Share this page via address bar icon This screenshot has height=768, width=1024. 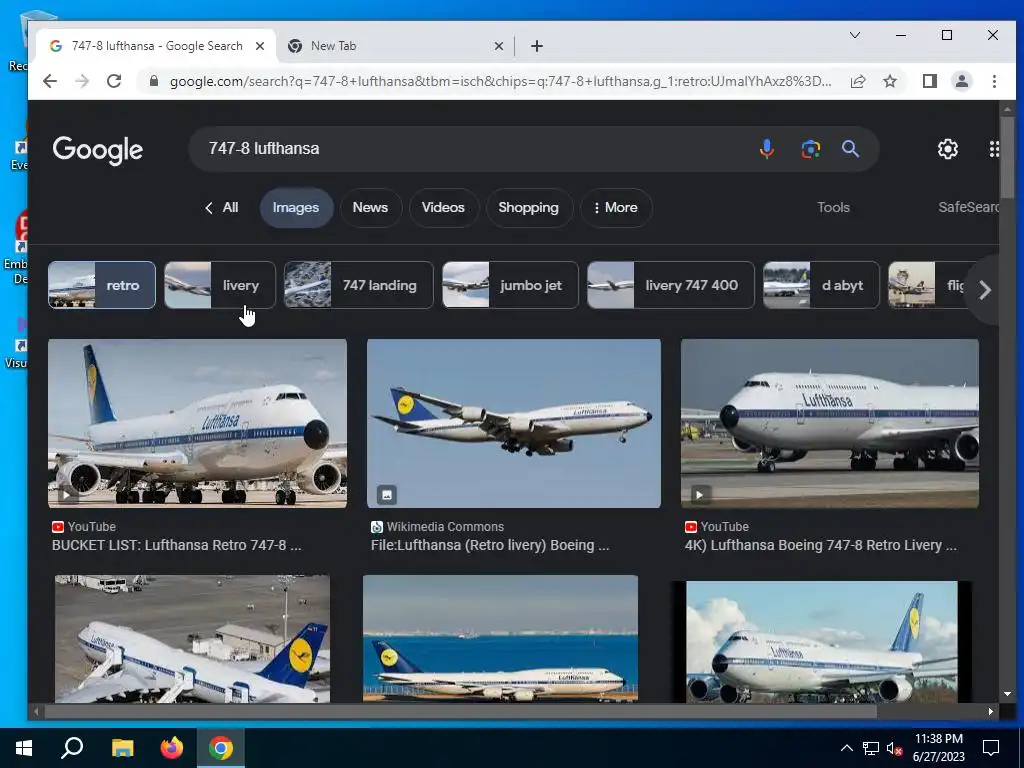click(858, 81)
